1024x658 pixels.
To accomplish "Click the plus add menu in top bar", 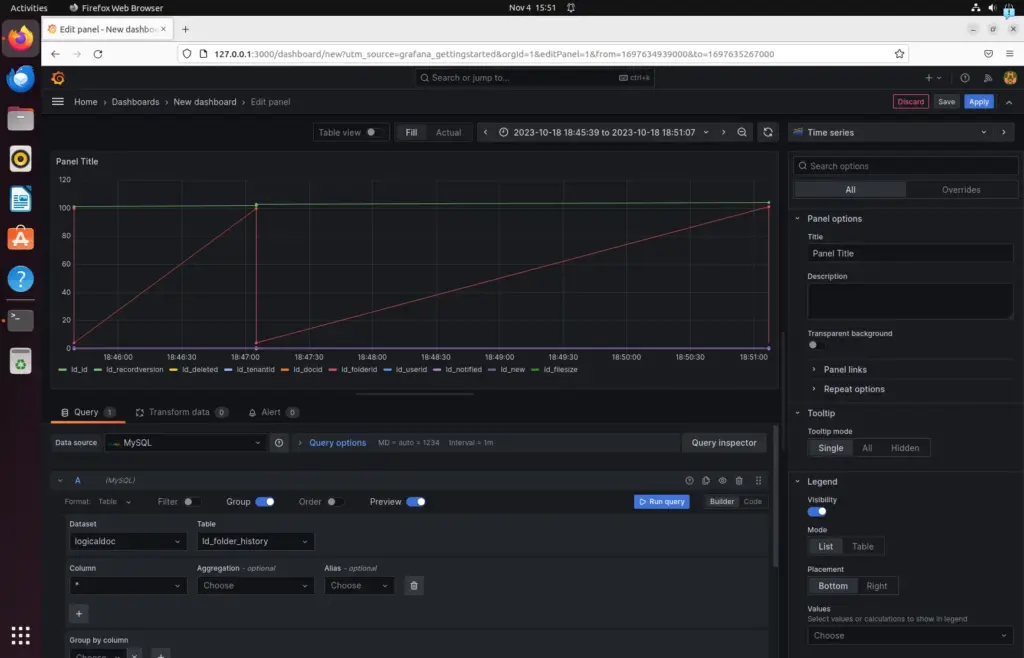I will (x=933, y=78).
